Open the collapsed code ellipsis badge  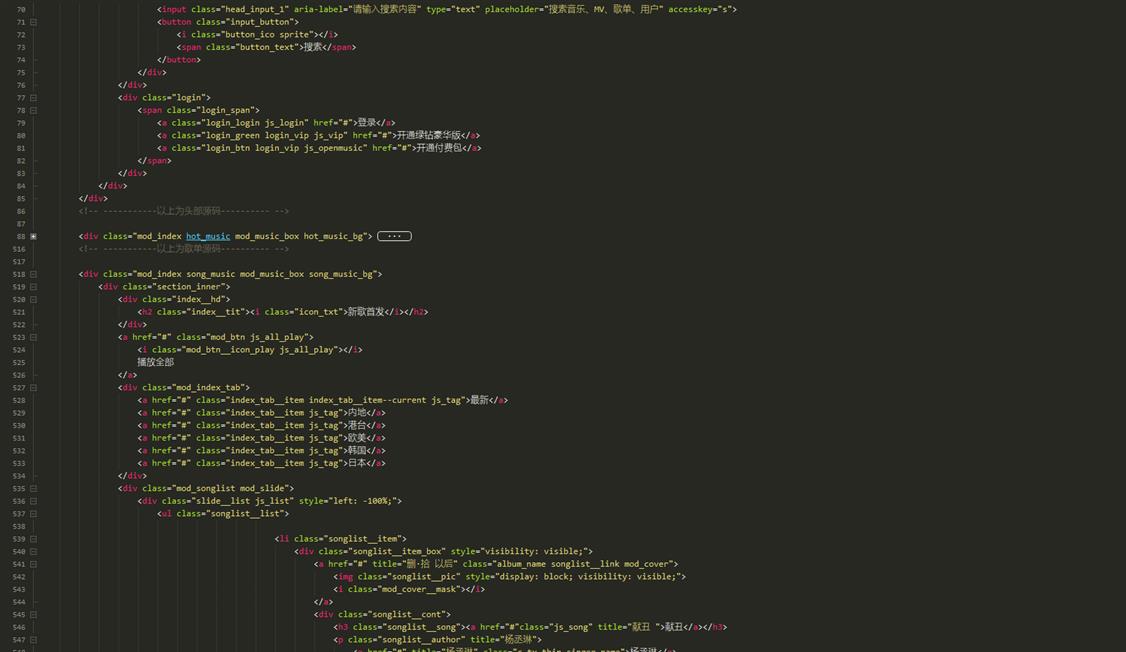pos(394,236)
